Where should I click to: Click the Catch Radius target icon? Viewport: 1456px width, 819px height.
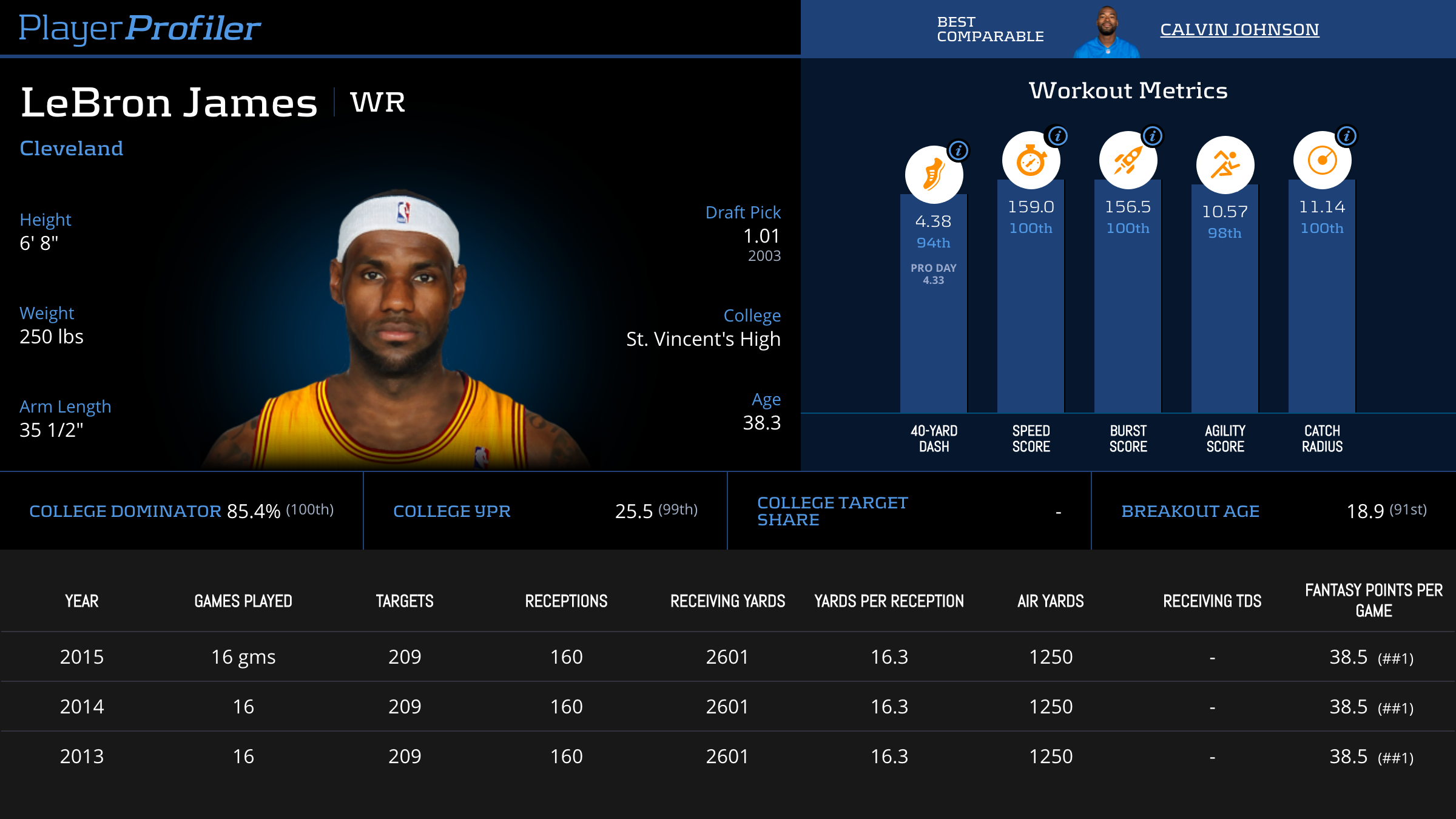1322,161
